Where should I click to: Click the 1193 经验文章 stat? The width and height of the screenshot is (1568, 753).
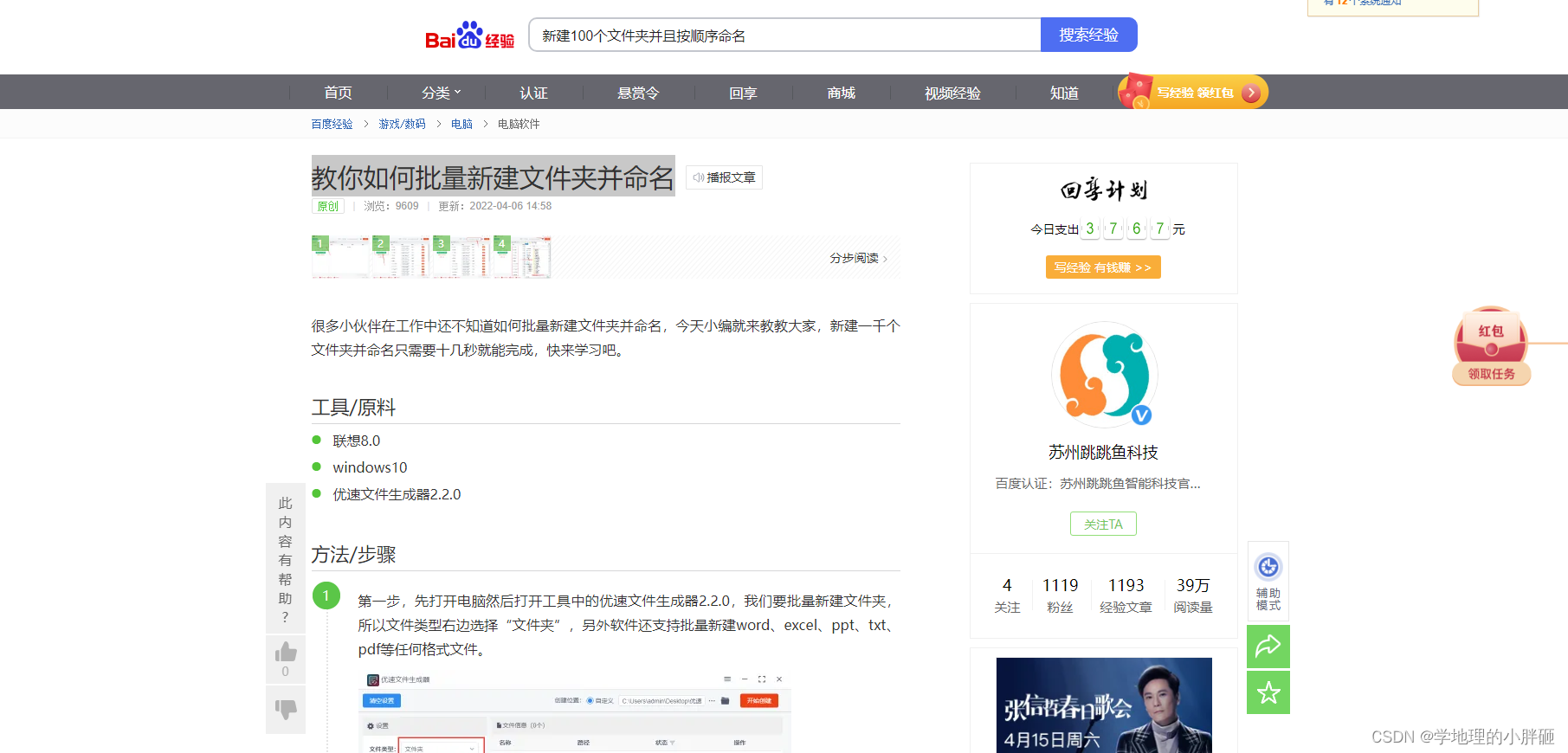[x=1126, y=595]
